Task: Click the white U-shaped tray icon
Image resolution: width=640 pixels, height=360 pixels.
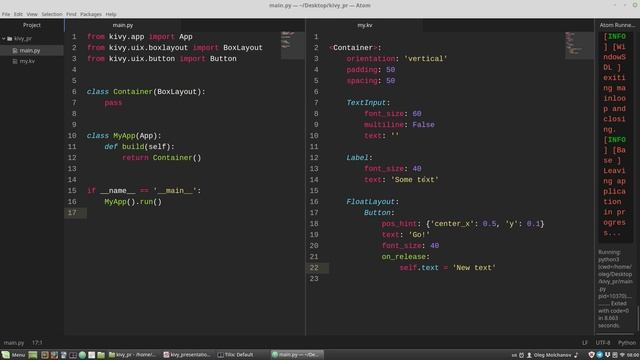Action: [607, 355]
